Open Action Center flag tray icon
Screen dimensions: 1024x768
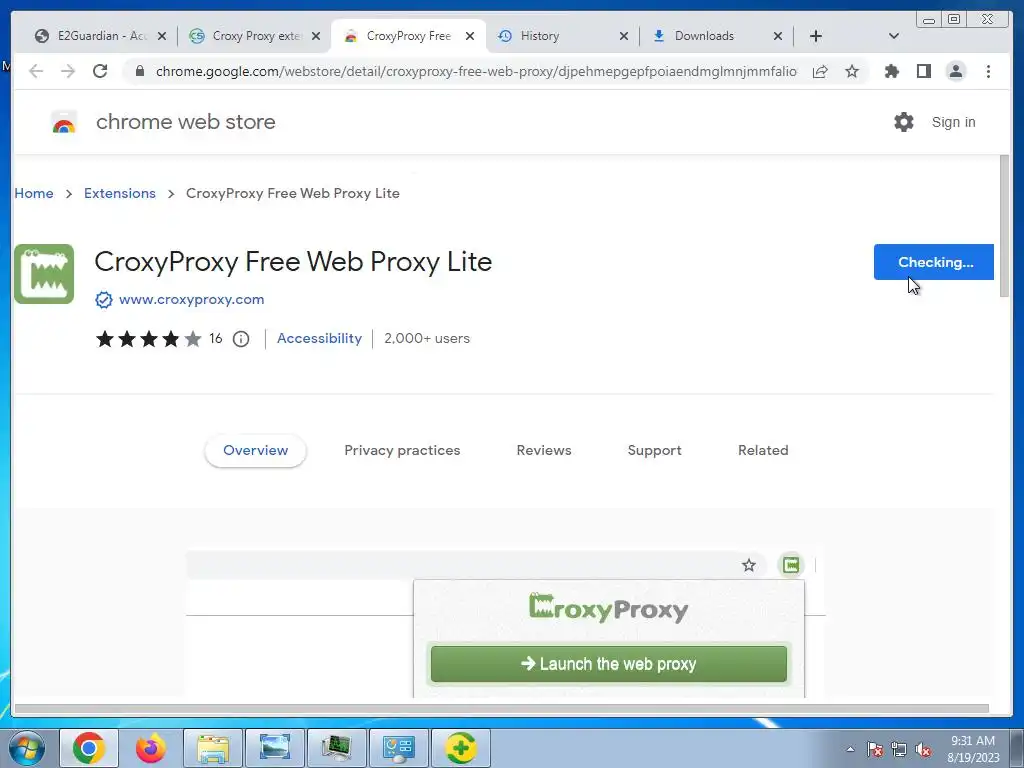coord(874,750)
